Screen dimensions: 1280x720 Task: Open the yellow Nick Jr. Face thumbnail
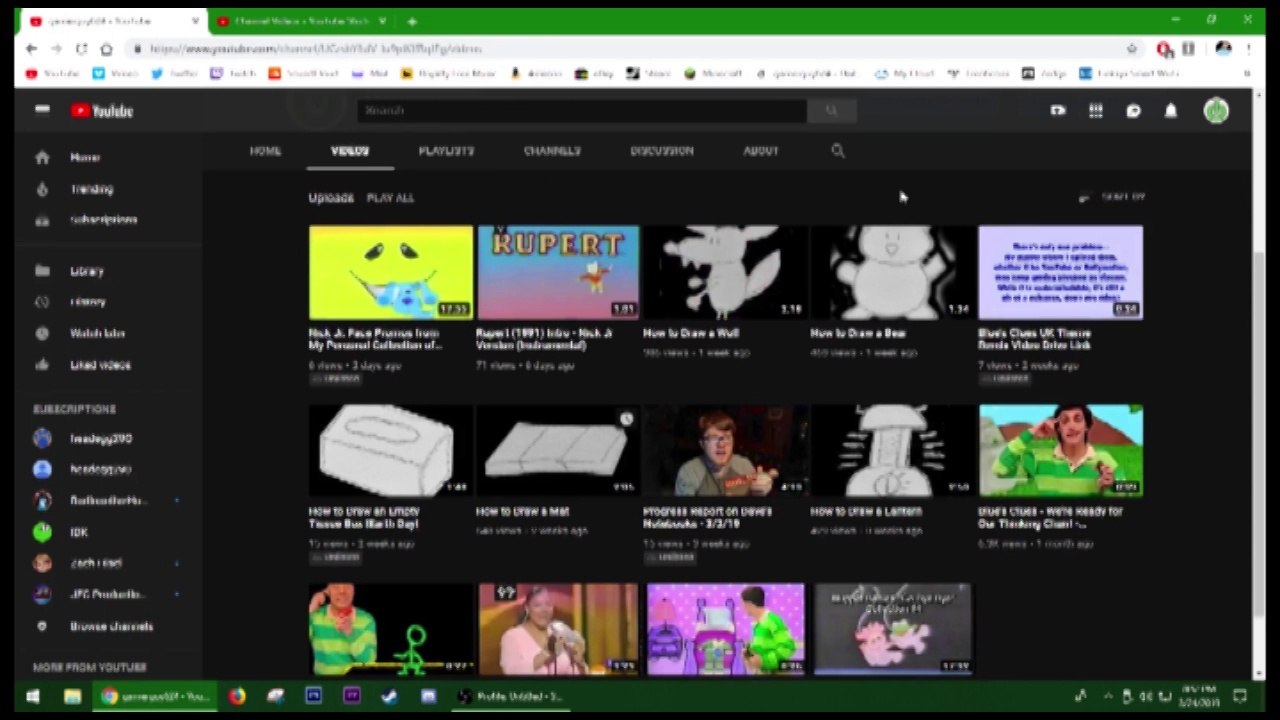click(x=391, y=272)
